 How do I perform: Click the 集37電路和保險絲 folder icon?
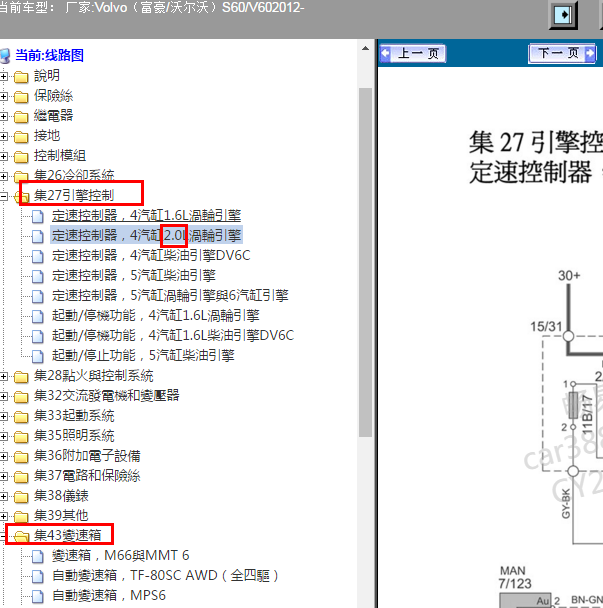21,477
